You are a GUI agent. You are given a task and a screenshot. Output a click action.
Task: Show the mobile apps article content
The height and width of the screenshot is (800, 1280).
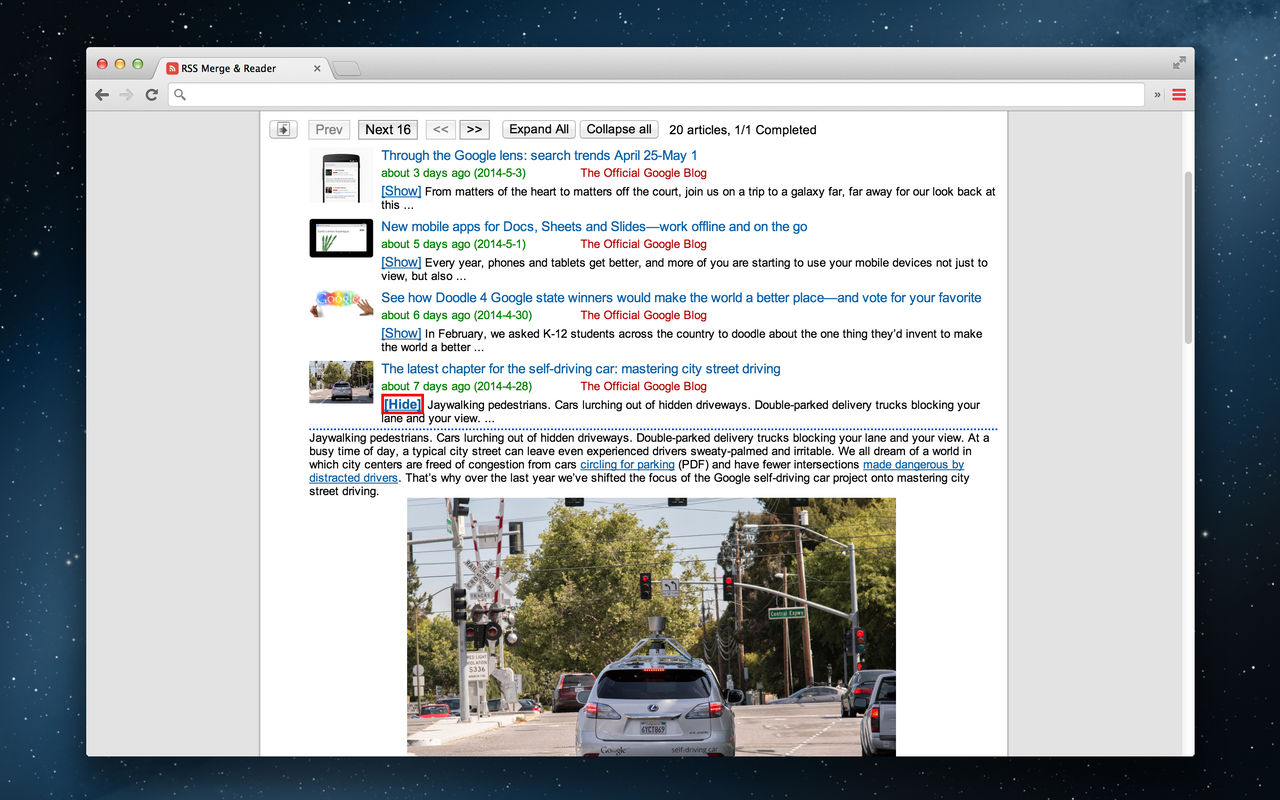[x=401, y=262]
